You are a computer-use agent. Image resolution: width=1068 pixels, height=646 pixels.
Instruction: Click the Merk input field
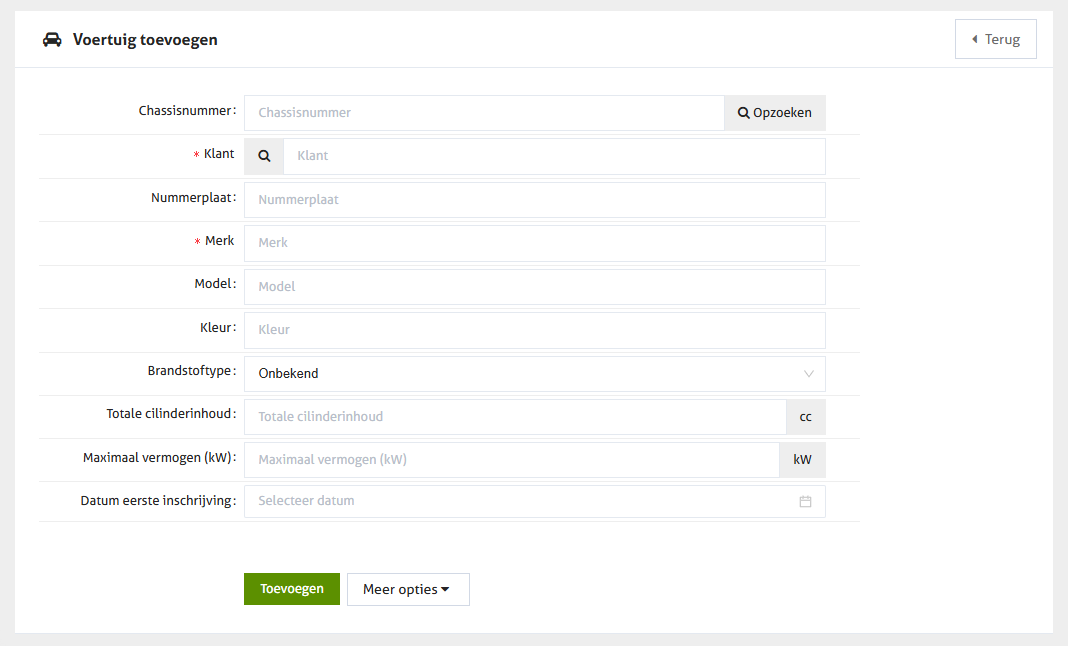(534, 243)
